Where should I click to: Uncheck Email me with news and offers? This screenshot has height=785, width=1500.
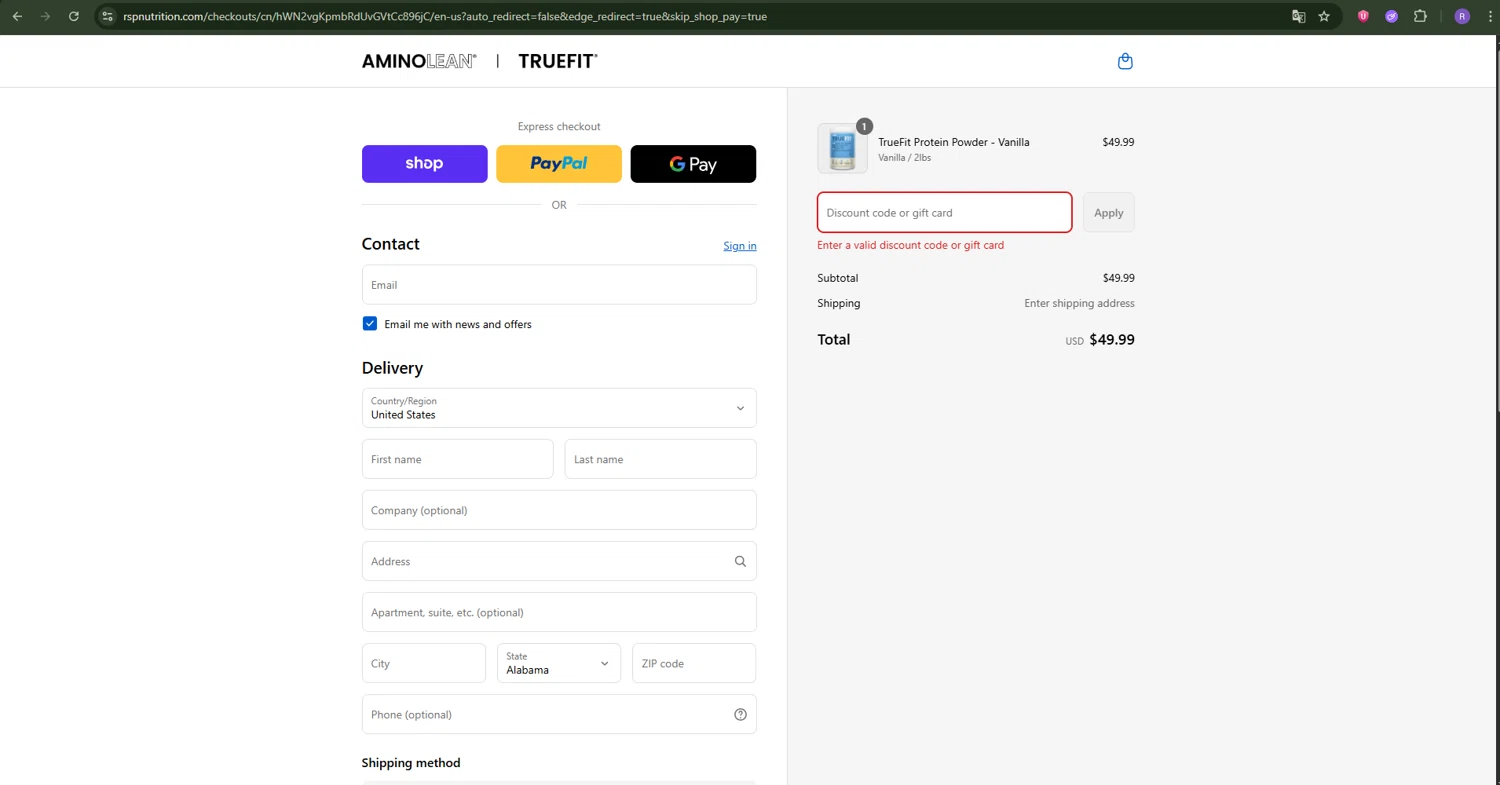[x=370, y=324]
